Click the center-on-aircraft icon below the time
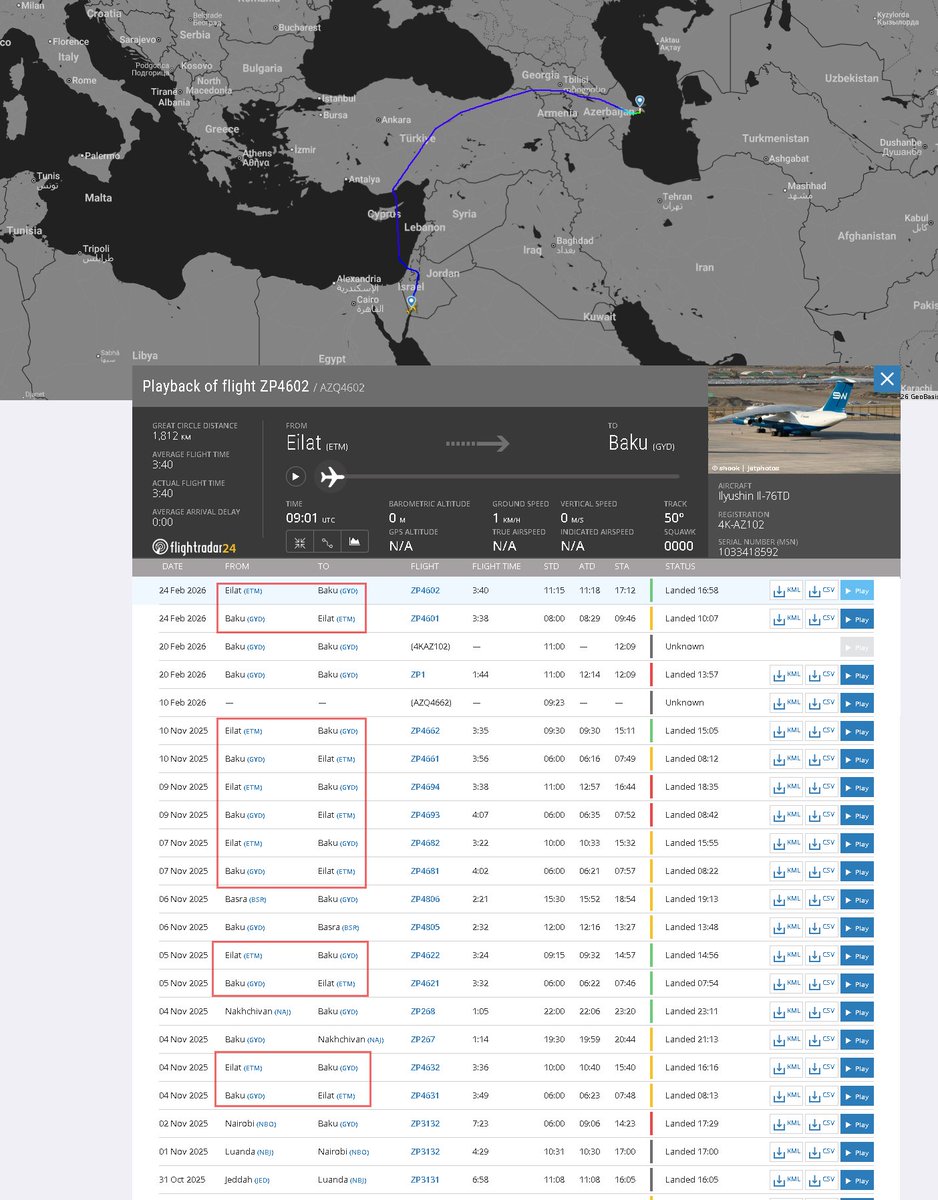Screen dimensions: 938x1200 point(298,542)
